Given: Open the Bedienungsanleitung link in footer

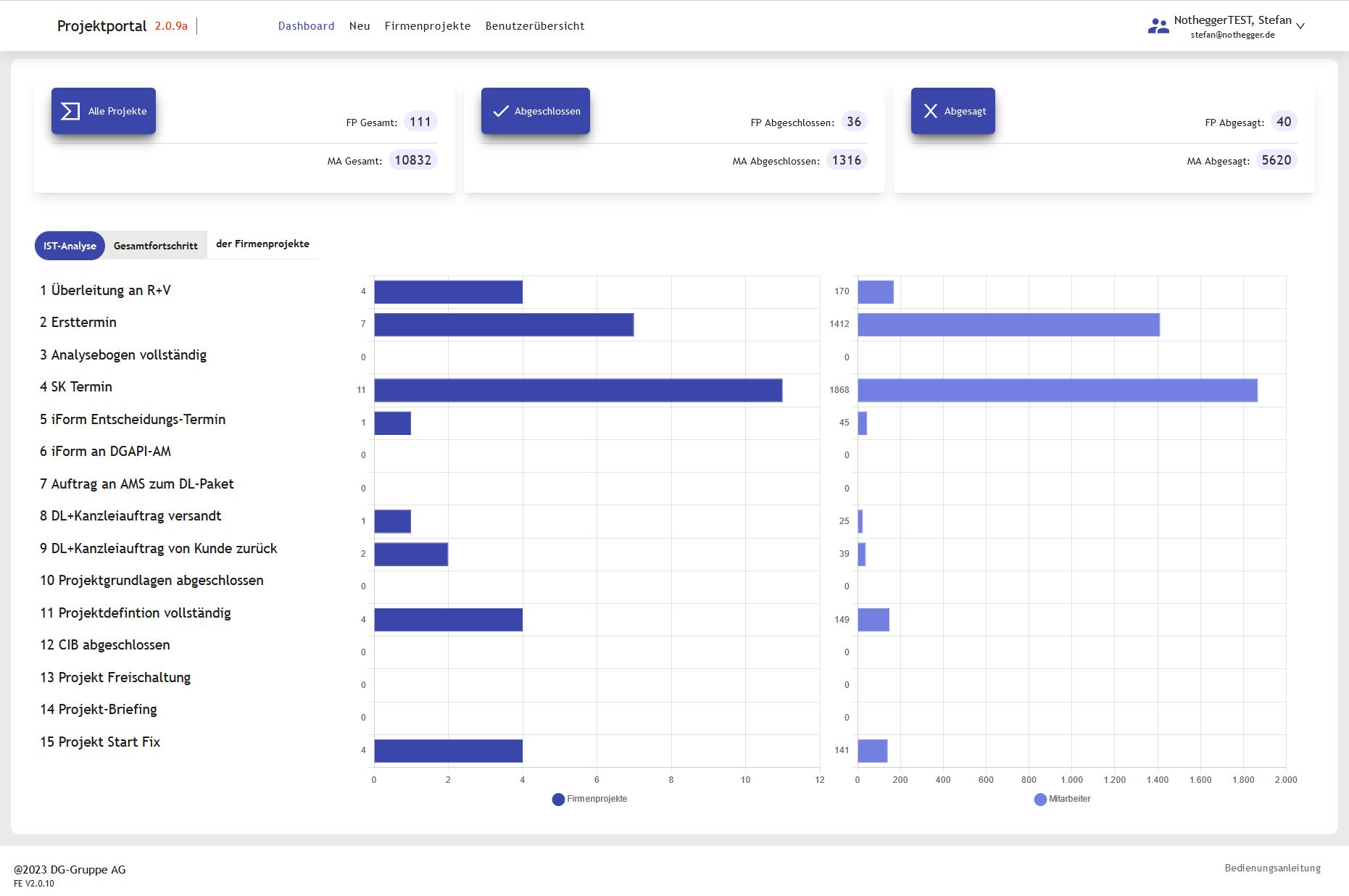Looking at the screenshot, I should 1272,868.
